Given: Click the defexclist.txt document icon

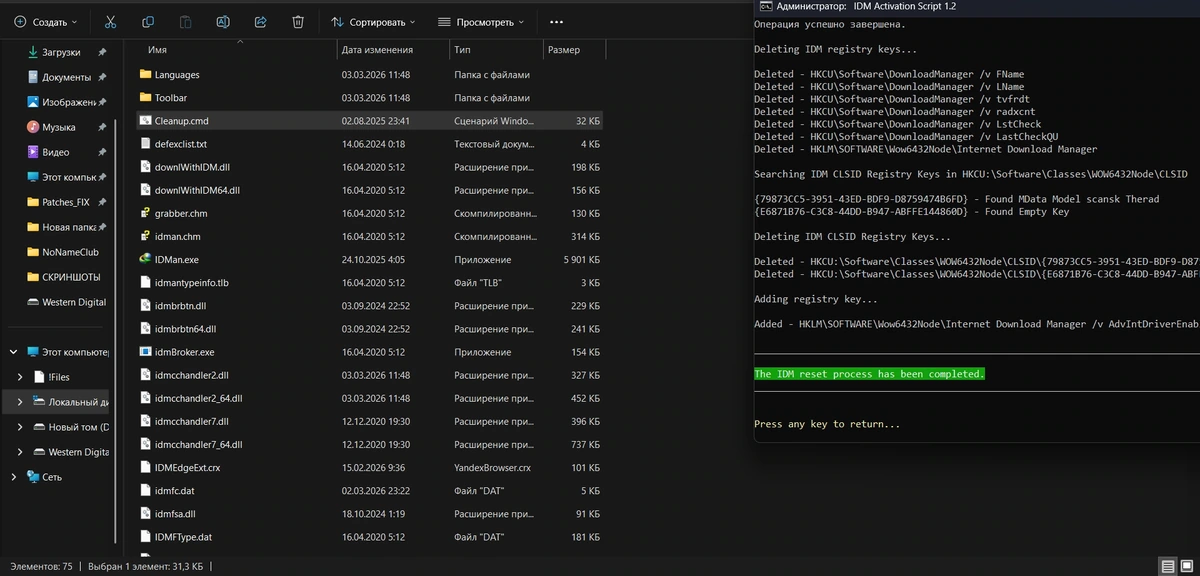Looking at the screenshot, I should pos(145,144).
